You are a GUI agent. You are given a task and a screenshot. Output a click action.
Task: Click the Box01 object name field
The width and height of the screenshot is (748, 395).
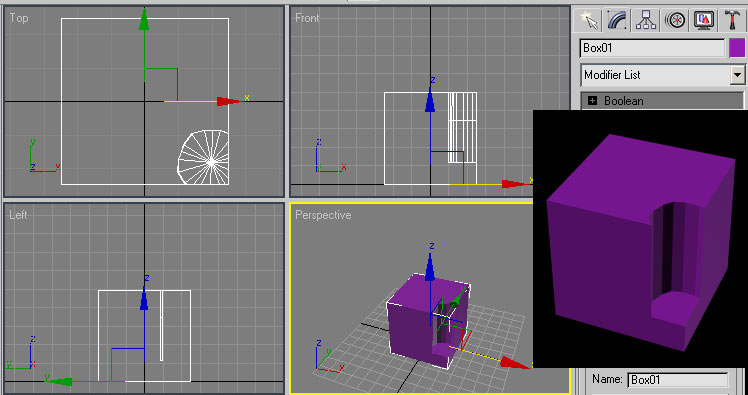(653, 48)
